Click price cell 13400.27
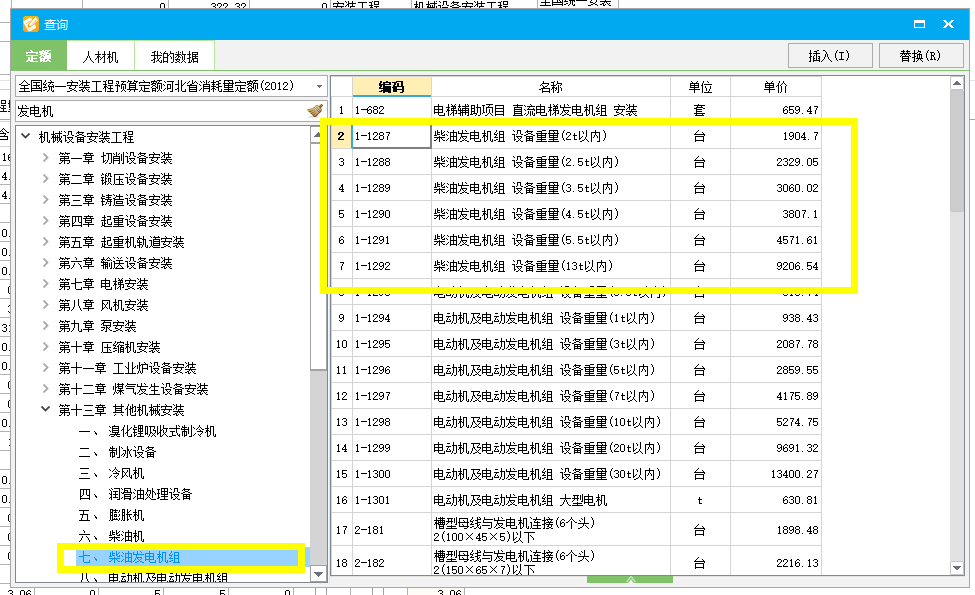The height and width of the screenshot is (595, 975). point(775,474)
